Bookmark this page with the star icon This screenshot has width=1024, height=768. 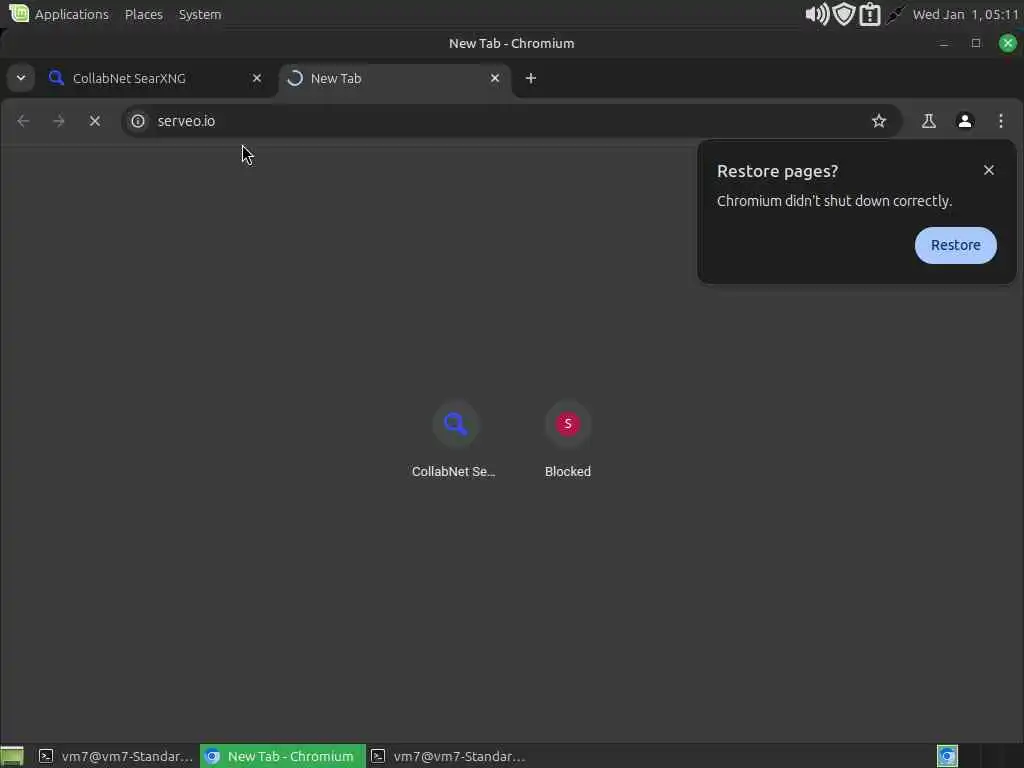coord(879,121)
